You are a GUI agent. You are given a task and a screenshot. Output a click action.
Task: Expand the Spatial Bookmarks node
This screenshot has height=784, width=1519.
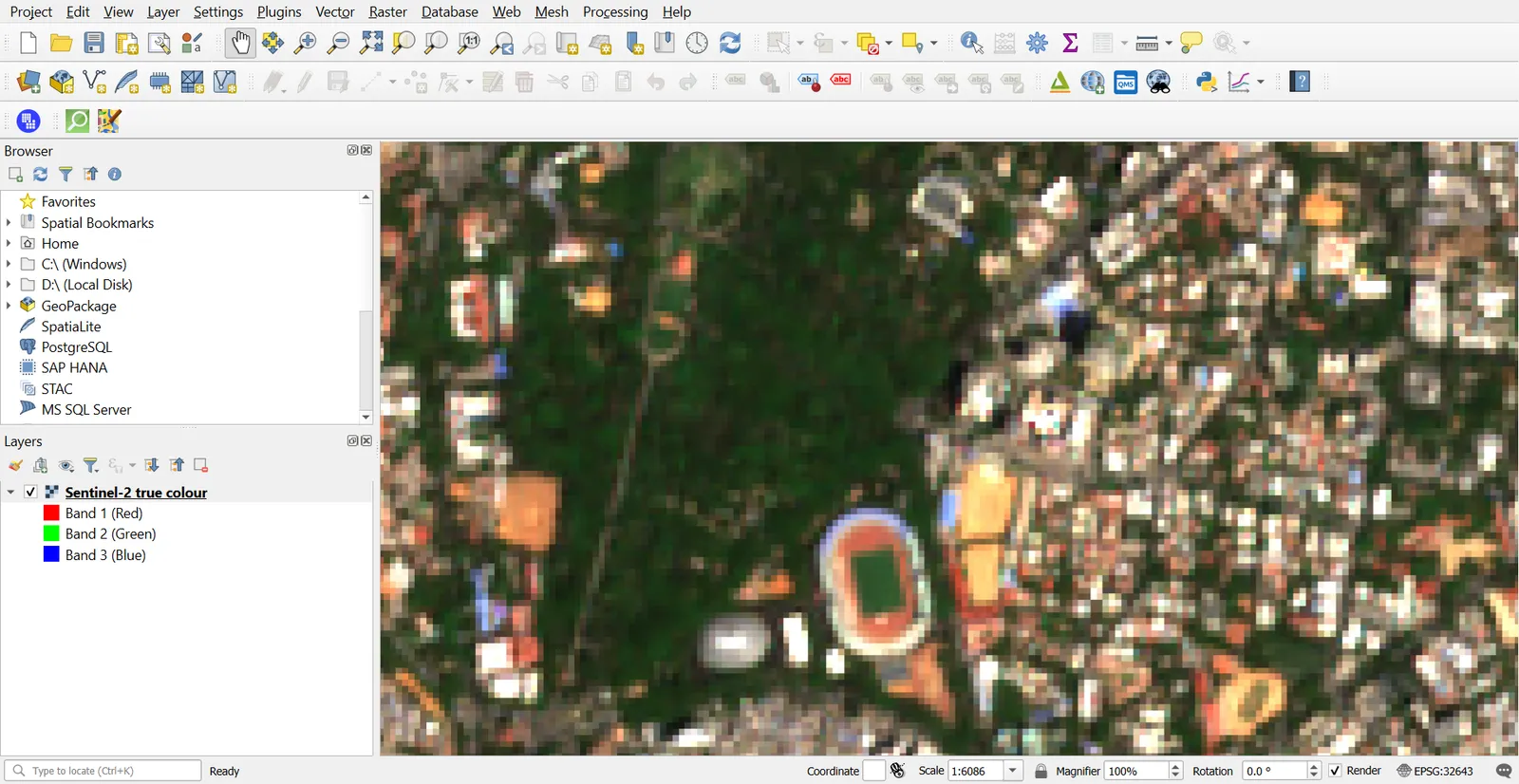[x=9, y=222]
